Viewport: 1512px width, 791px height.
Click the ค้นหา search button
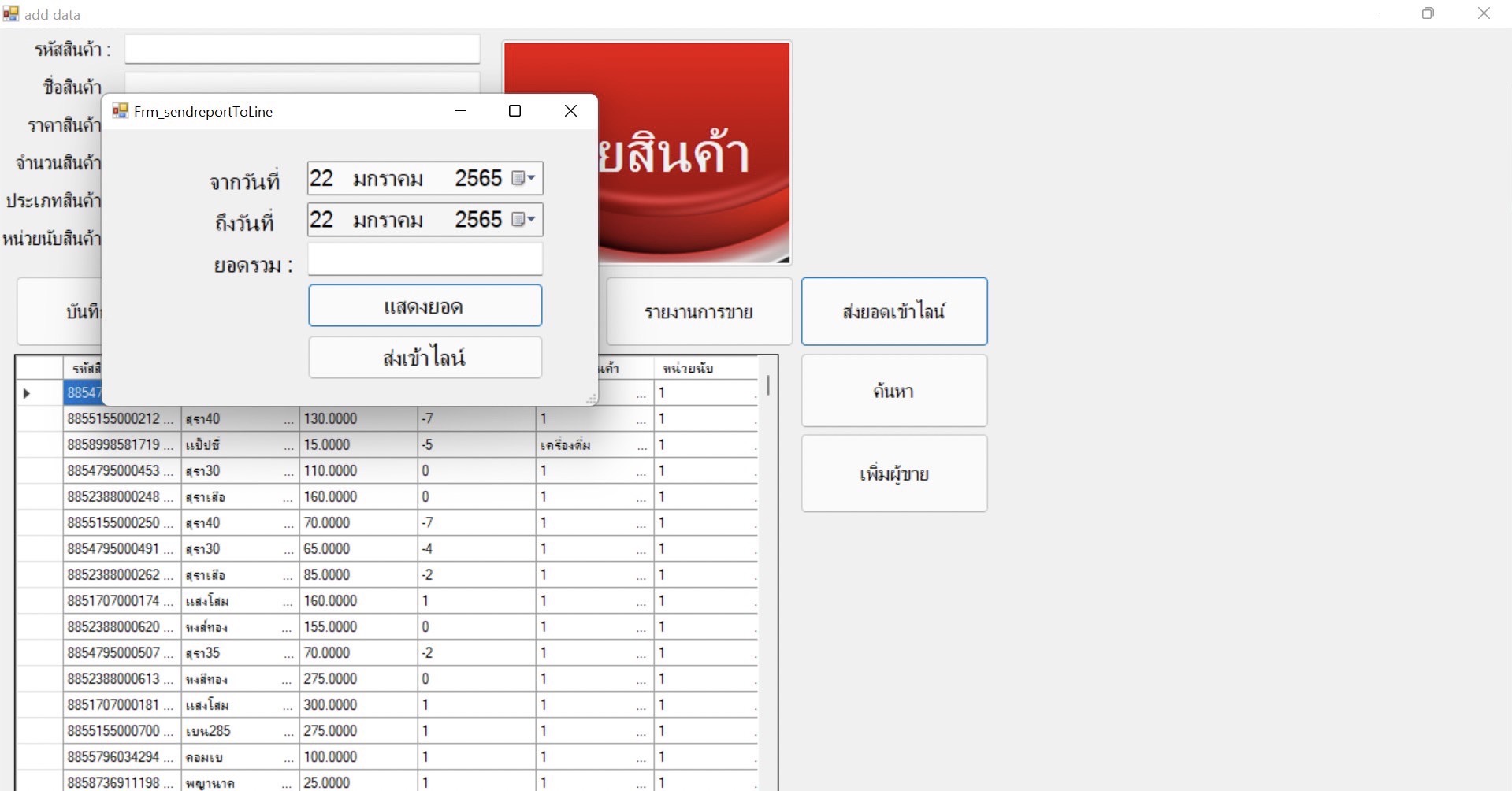[893, 391]
